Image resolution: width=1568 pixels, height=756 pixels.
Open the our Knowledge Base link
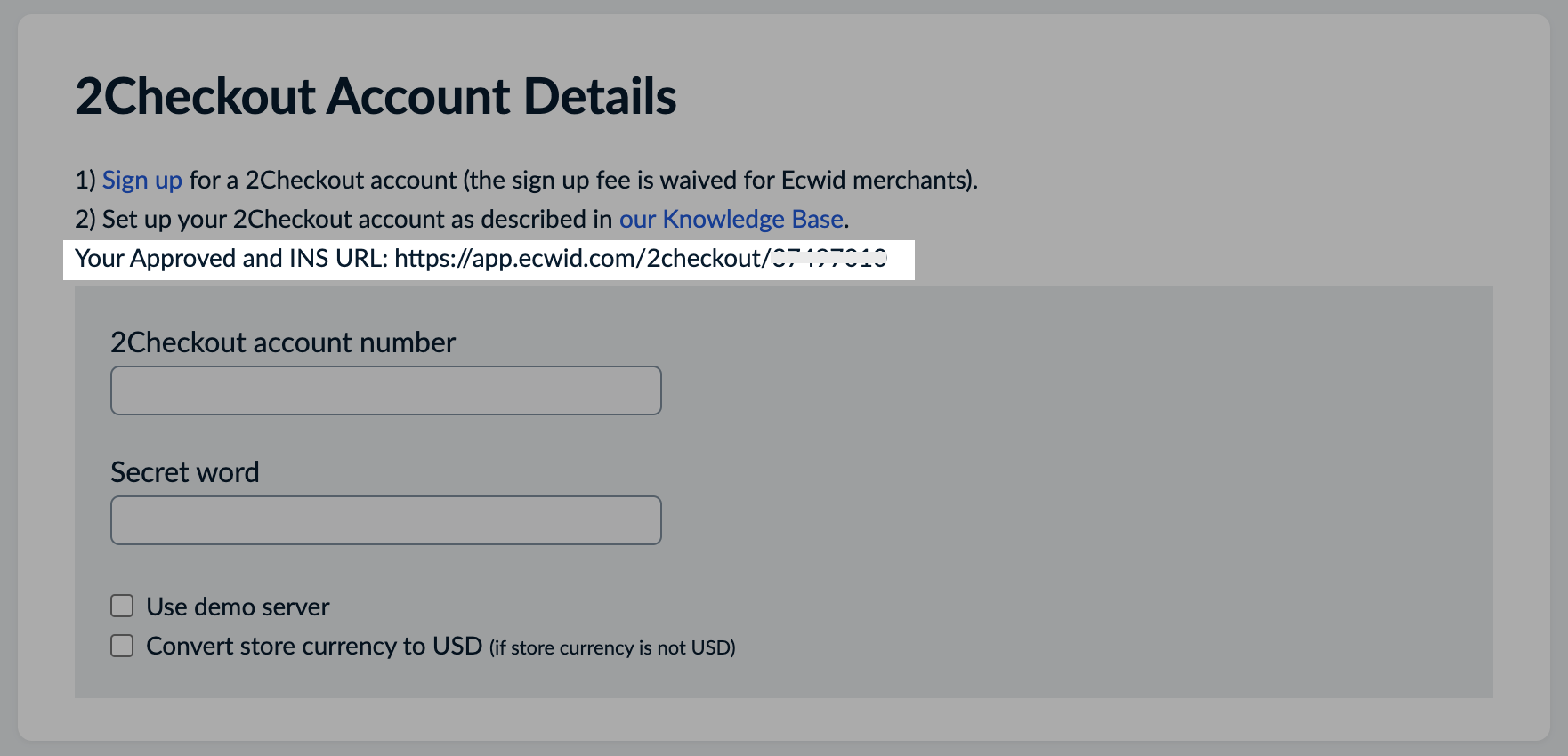(x=730, y=219)
